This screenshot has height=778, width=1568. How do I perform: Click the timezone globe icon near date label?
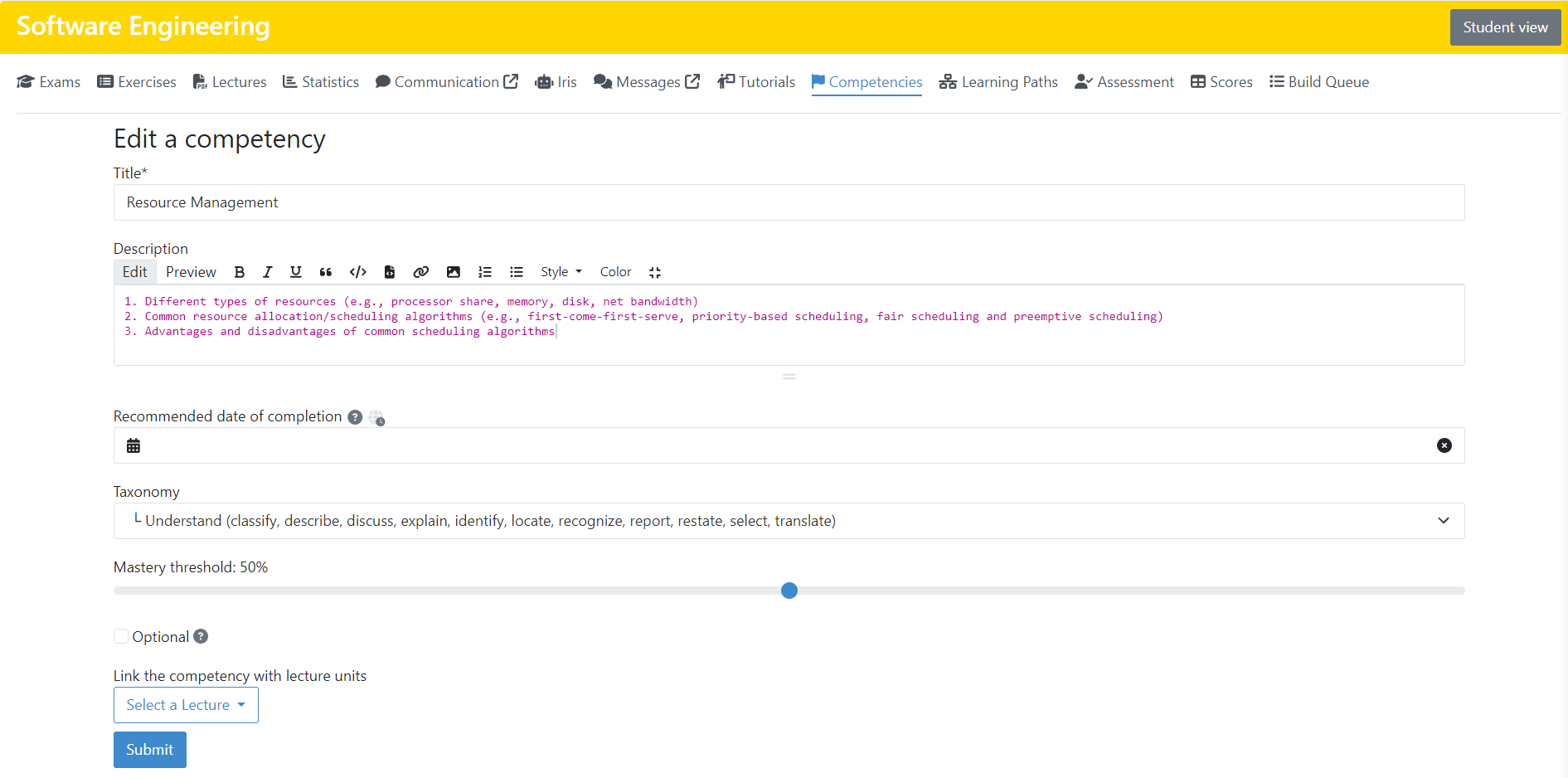[377, 418]
